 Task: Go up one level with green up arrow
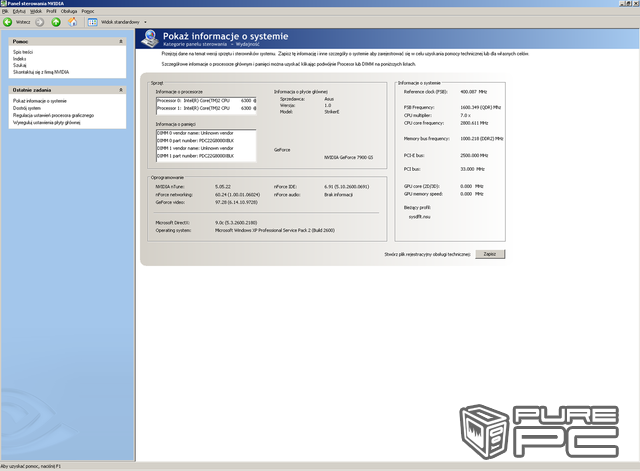(x=56, y=22)
